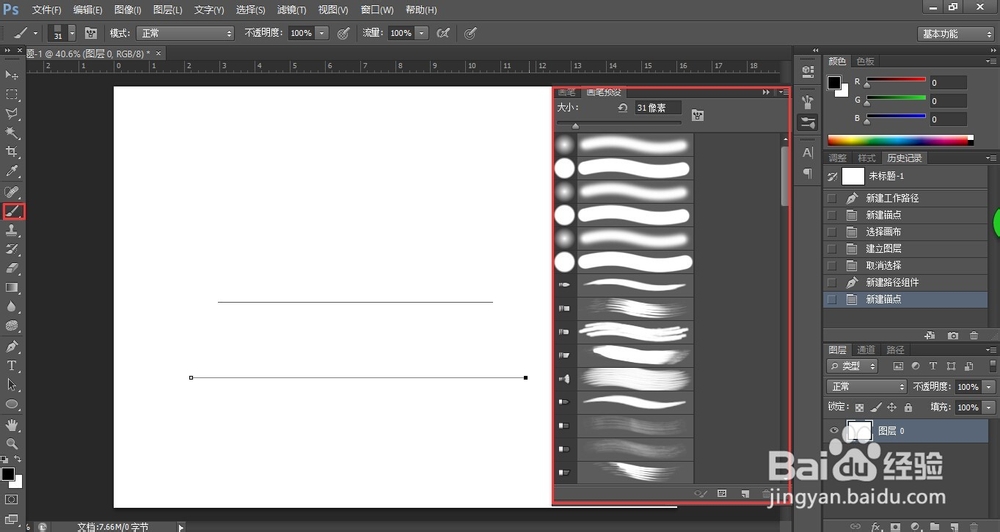Select the Sponge tool
This screenshot has width=1000, height=532.
[11, 326]
